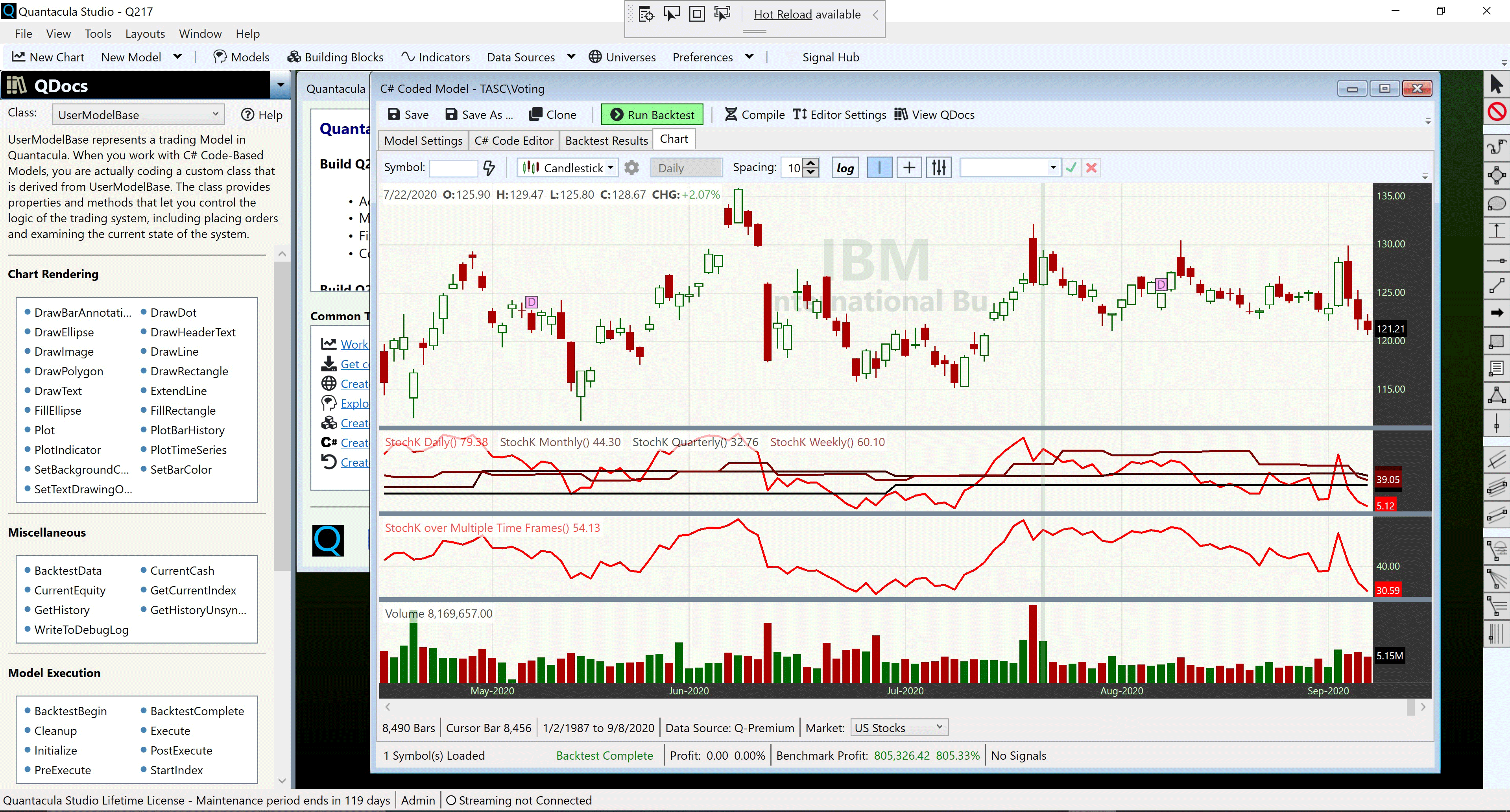Open BacktestBegin documentation link
This screenshot has width=1510, height=812.
click(70, 711)
